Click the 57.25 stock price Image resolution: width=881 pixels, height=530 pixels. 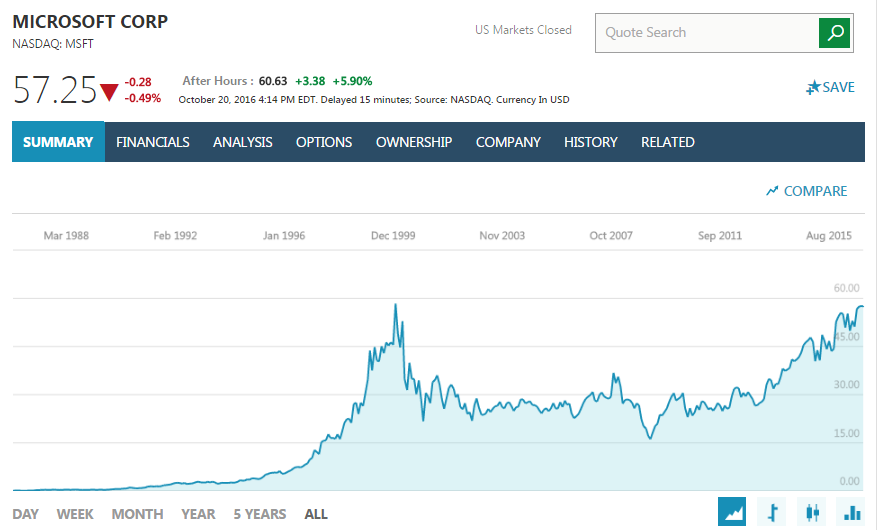tap(55, 90)
